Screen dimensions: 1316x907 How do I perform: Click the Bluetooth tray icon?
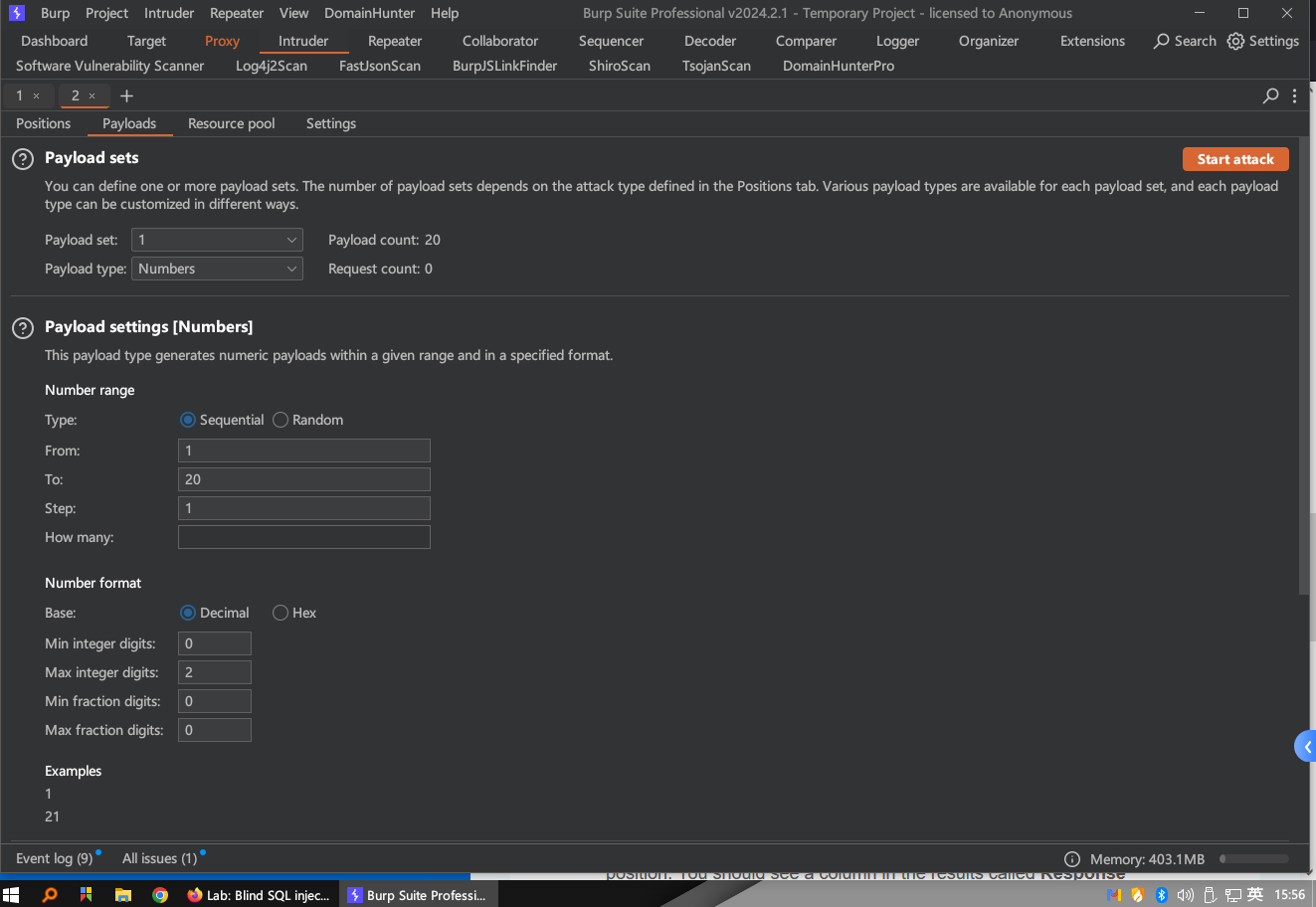point(1161,895)
